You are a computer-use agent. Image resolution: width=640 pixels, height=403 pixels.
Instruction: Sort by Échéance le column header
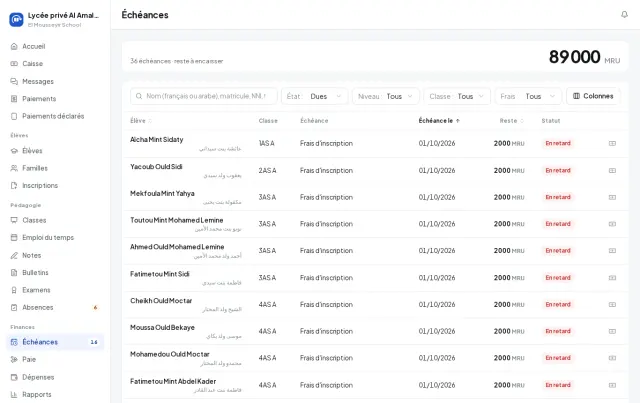click(439, 121)
